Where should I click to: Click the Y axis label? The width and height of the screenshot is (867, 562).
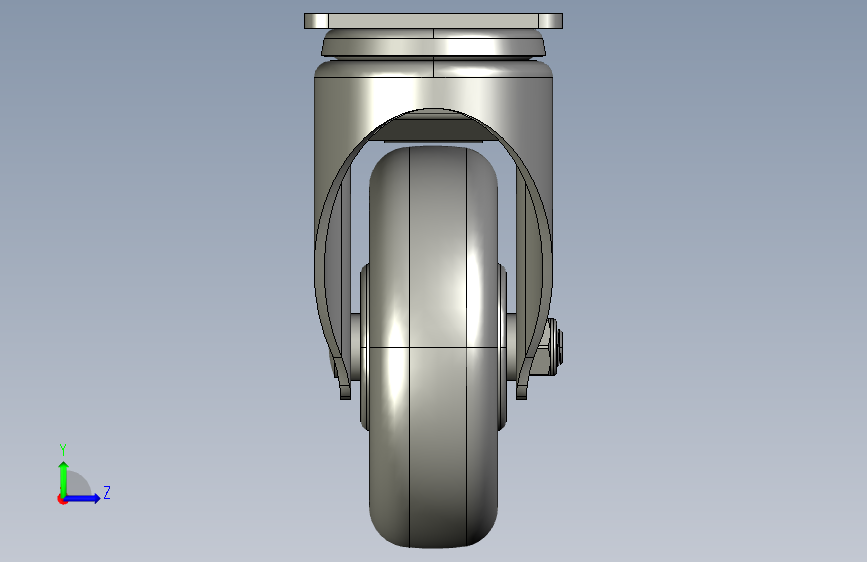(63, 450)
